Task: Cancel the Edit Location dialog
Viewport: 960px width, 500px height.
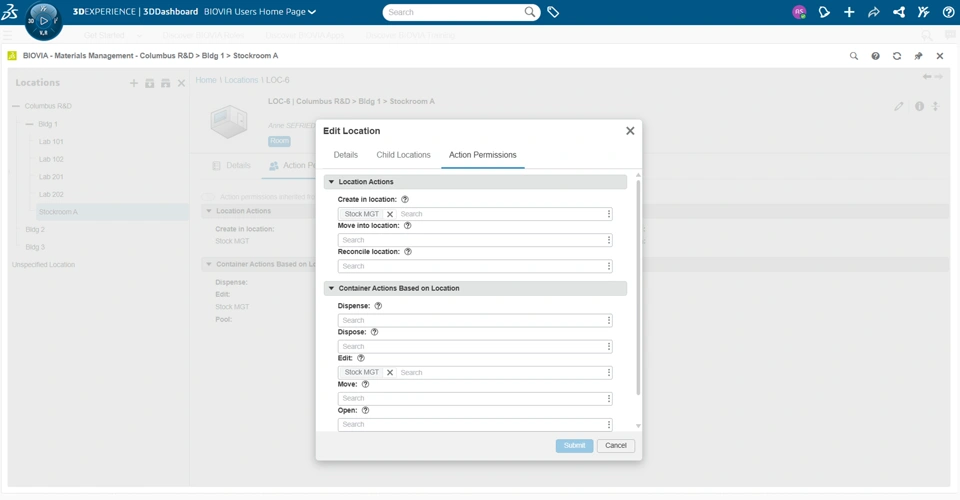Action: [x=616, y=446]
